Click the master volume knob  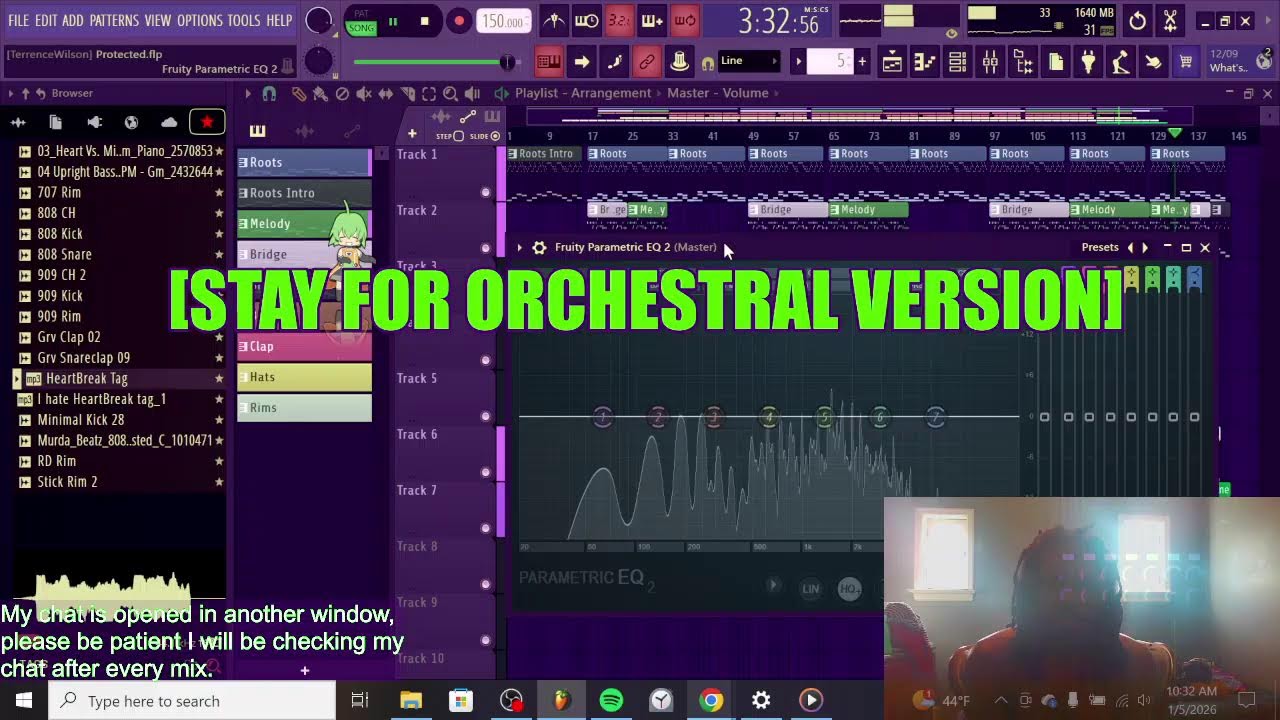tap(319, 20)
